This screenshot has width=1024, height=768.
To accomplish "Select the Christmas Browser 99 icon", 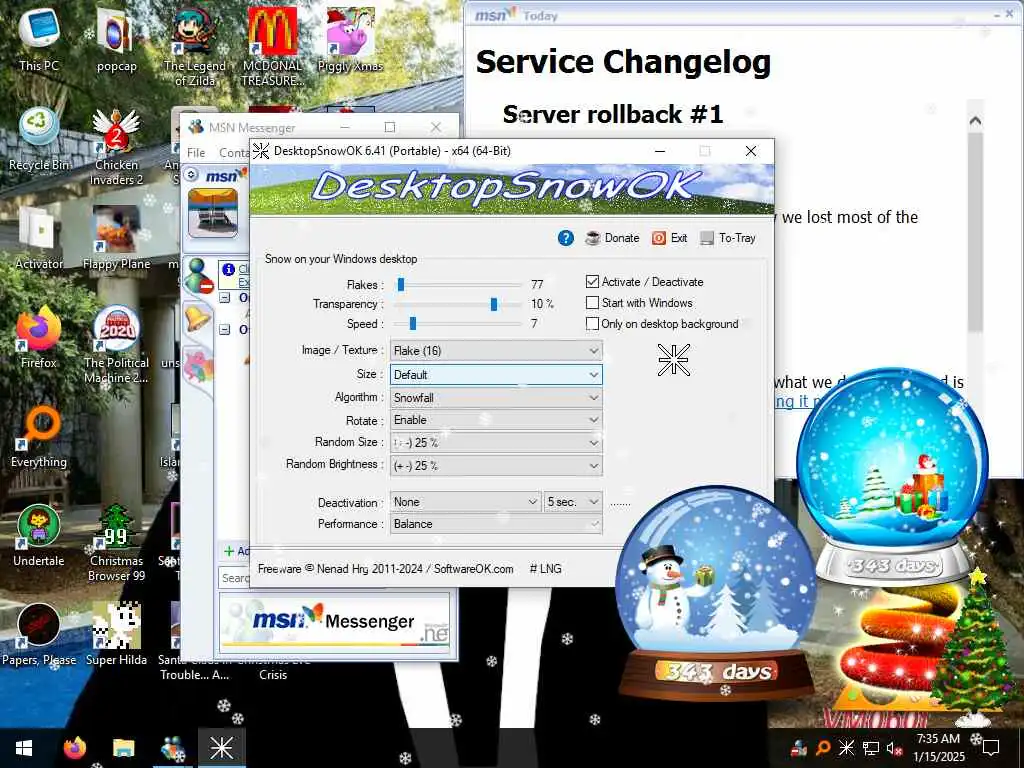I will tap(116, 542).
